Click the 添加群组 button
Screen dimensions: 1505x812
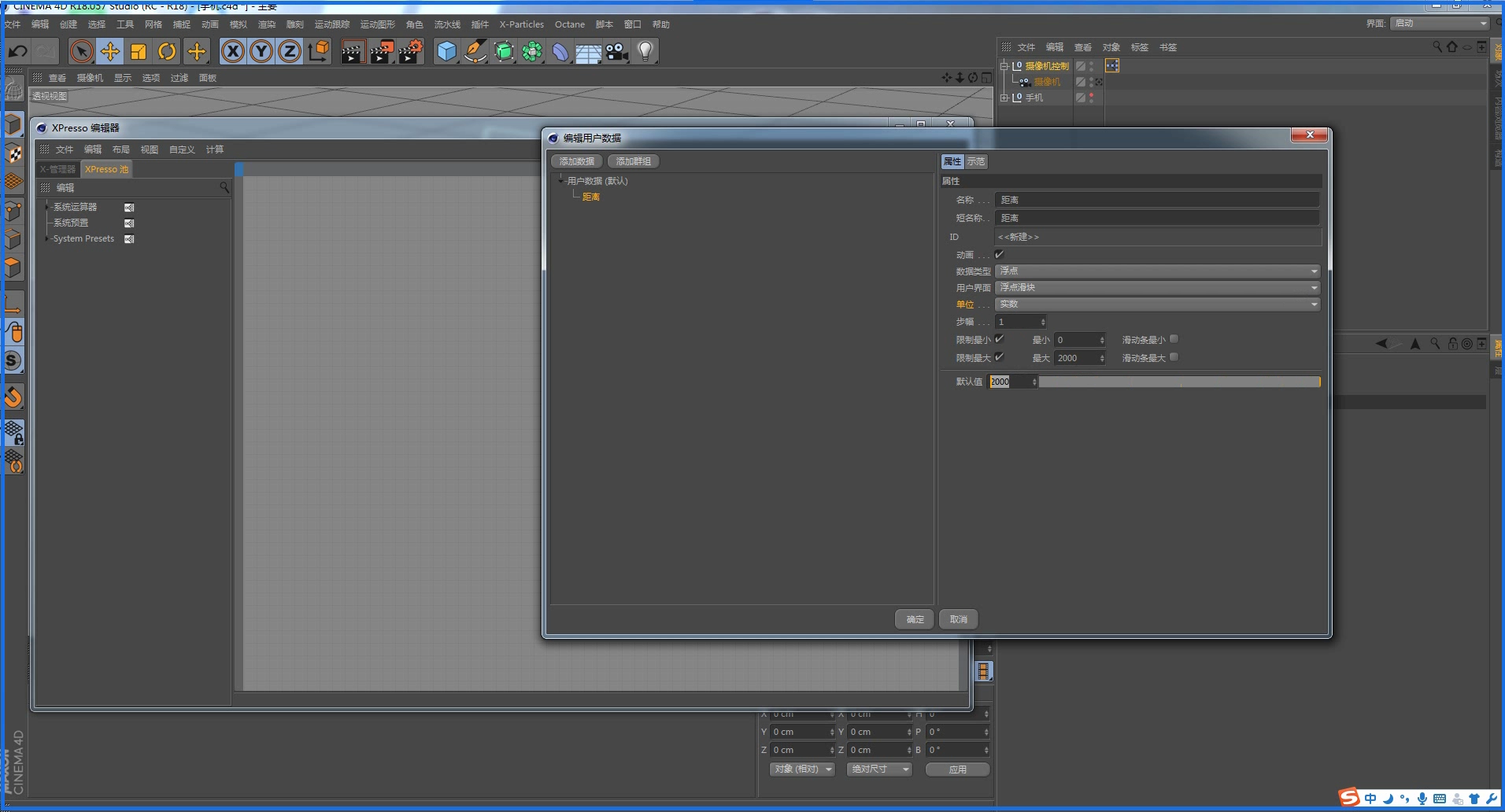coord(634,161)
